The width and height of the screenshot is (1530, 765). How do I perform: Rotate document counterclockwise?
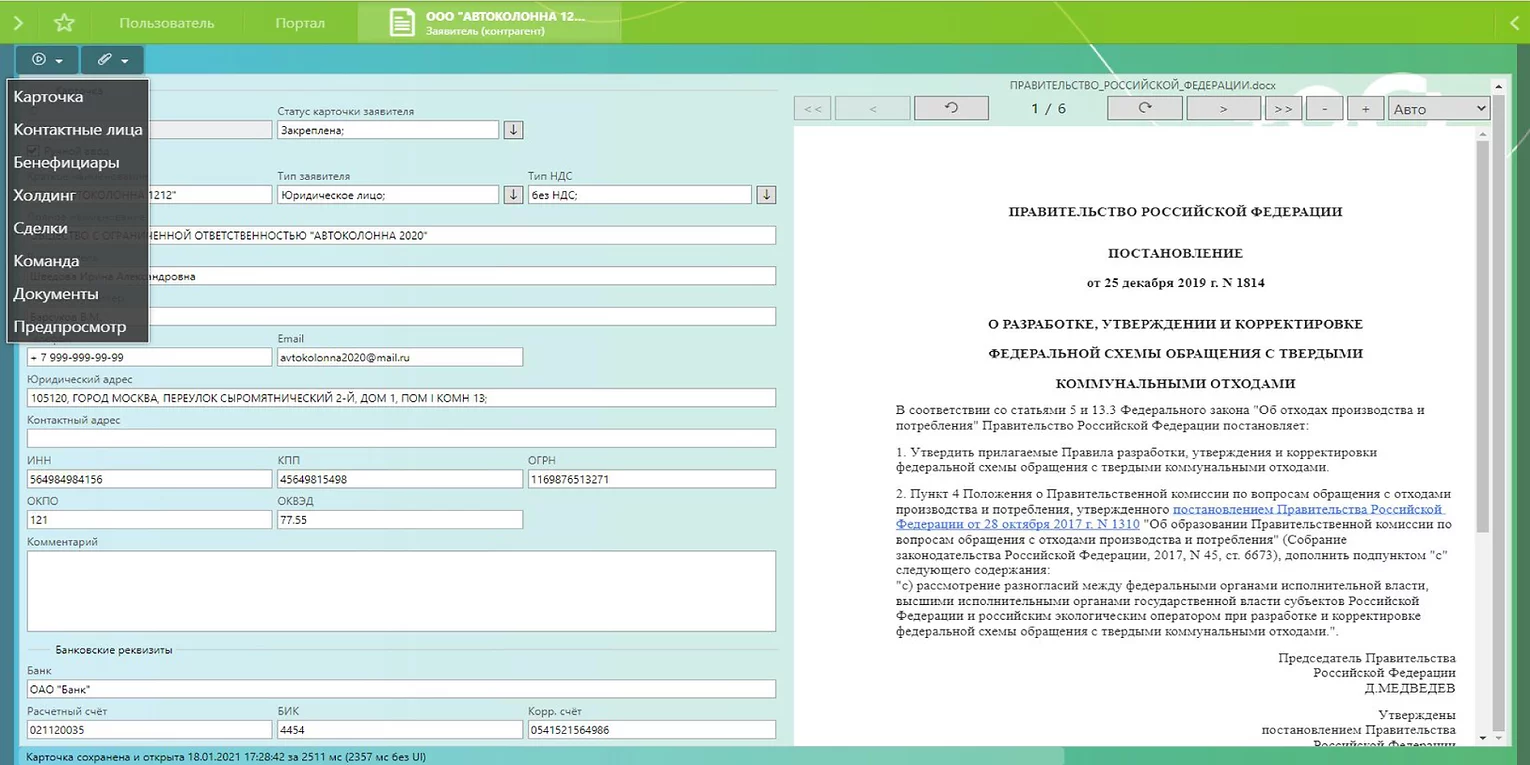[952, 108]
